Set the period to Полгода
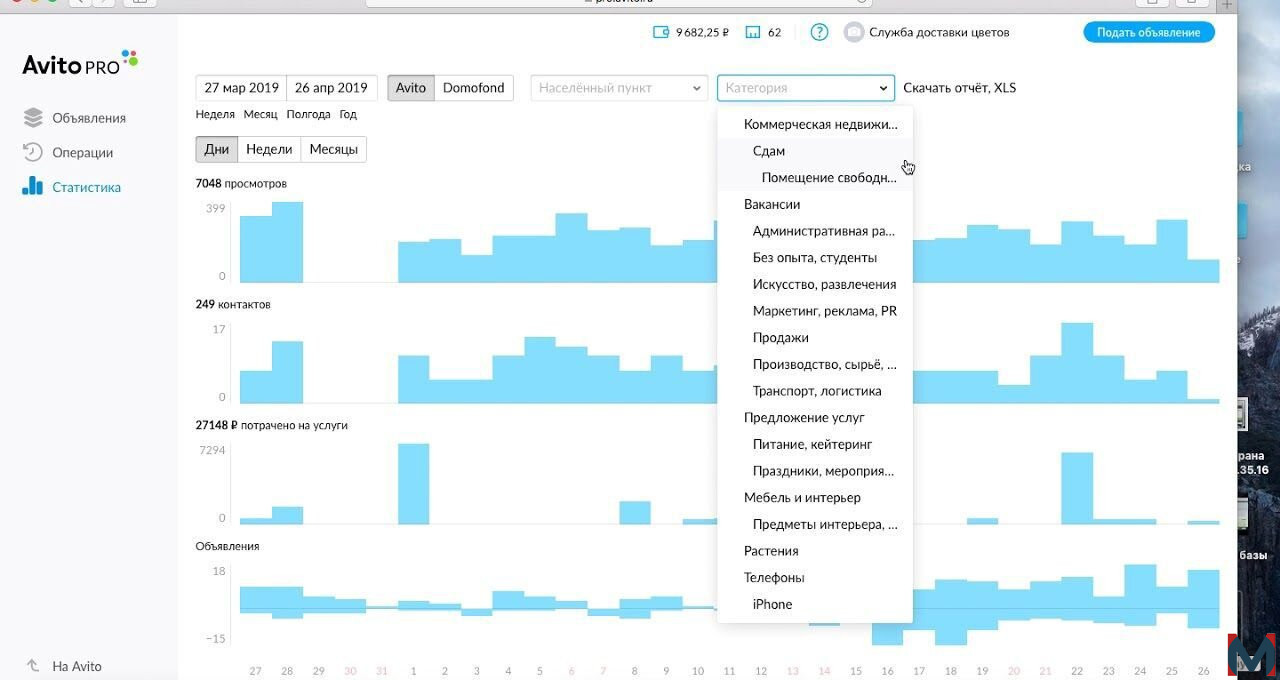The width and height of the screenshot is (1280, 680). 308,114
